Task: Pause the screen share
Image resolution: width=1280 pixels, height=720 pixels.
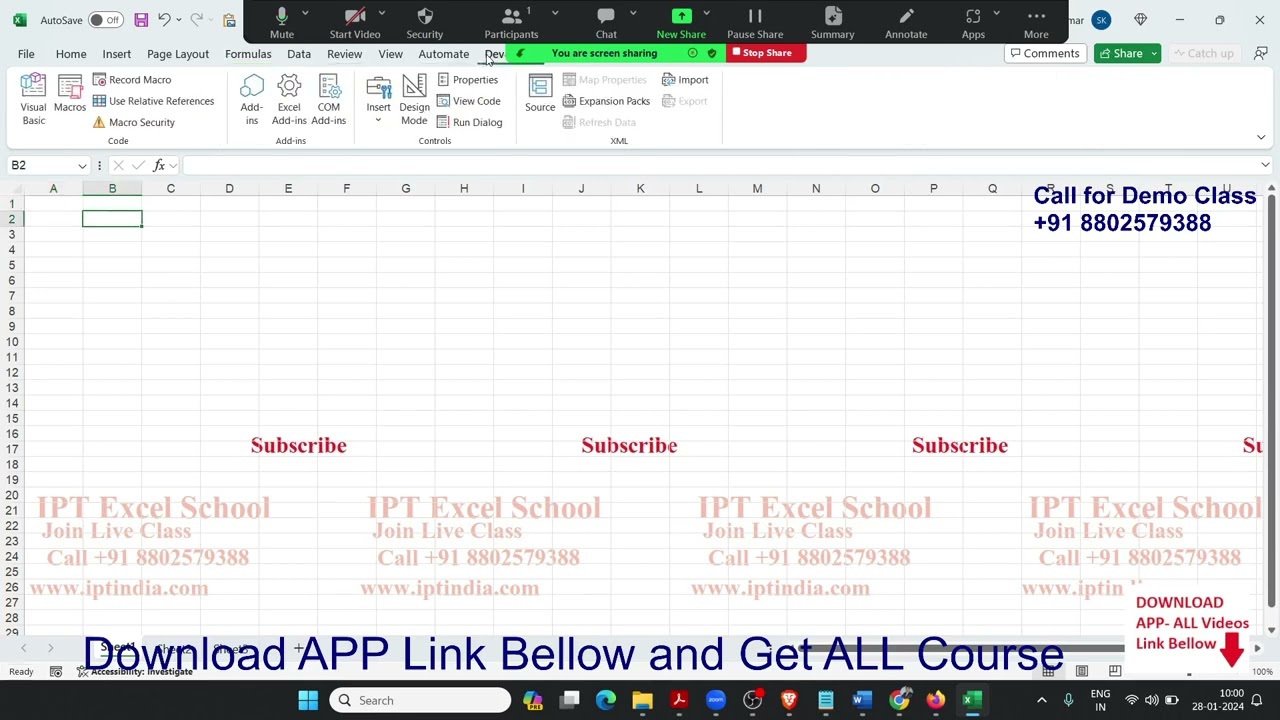Action: [x=755, y=22]
